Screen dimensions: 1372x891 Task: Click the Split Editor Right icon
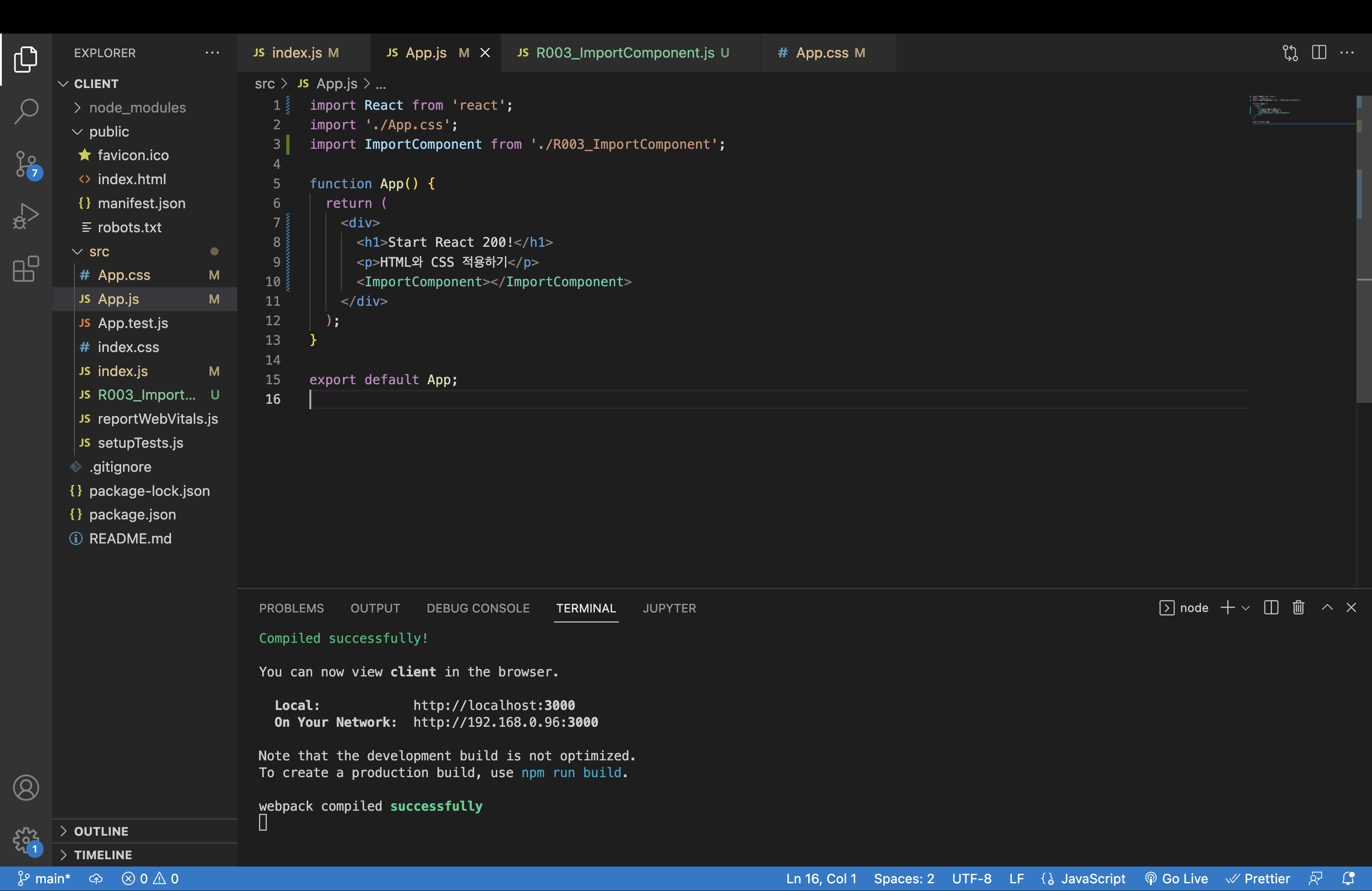pos(1318,53)
